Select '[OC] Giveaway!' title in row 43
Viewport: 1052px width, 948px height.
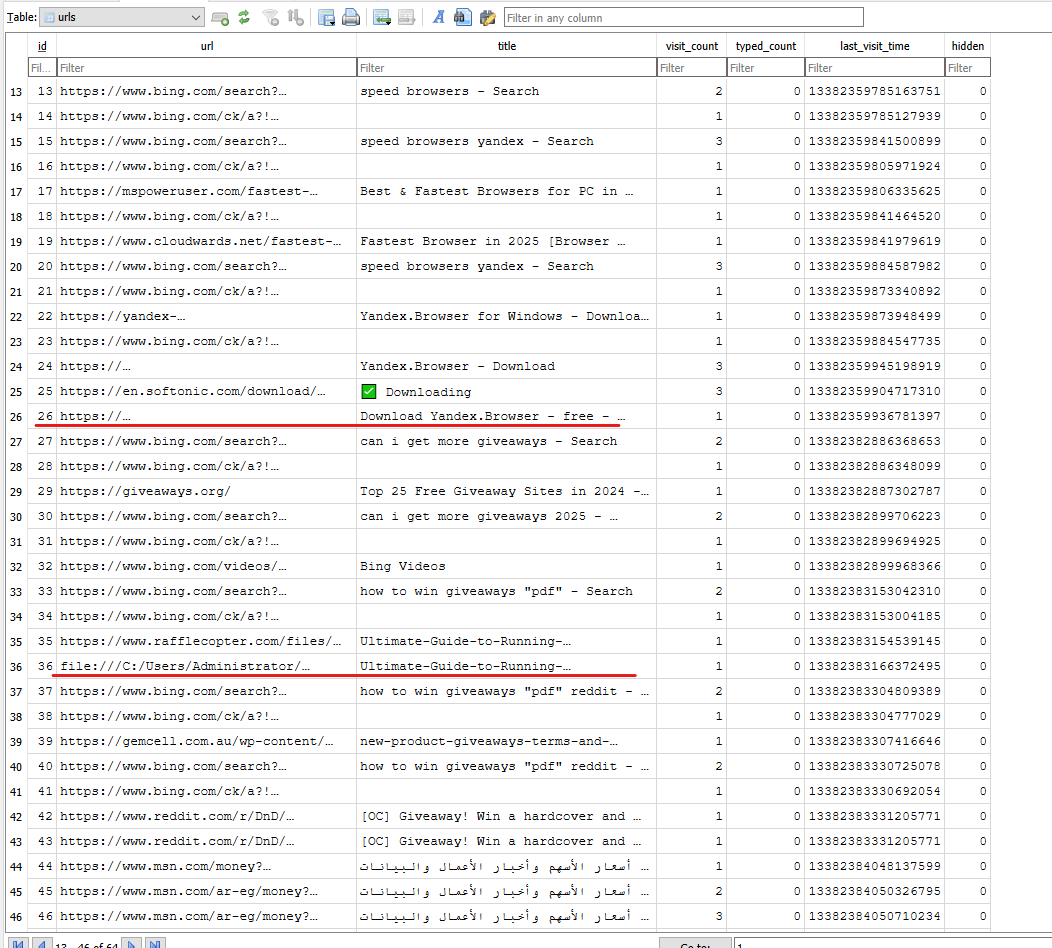tap(507, 841)
